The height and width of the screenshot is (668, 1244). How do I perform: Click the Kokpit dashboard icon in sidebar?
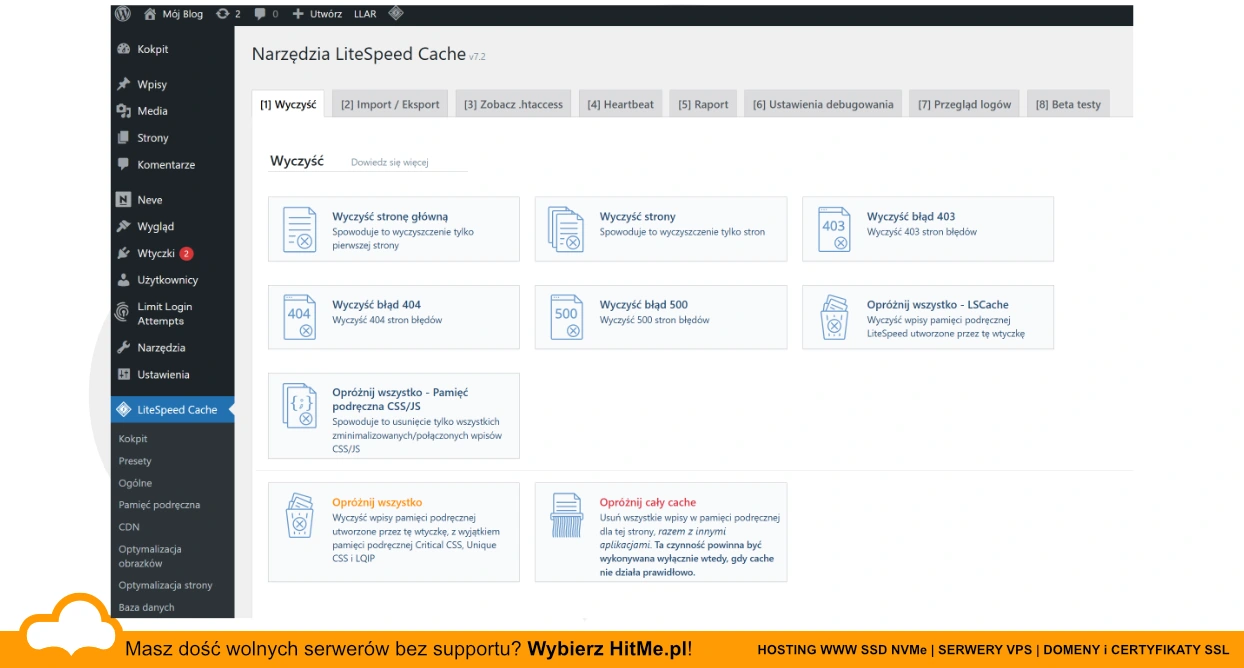point(124,49)
